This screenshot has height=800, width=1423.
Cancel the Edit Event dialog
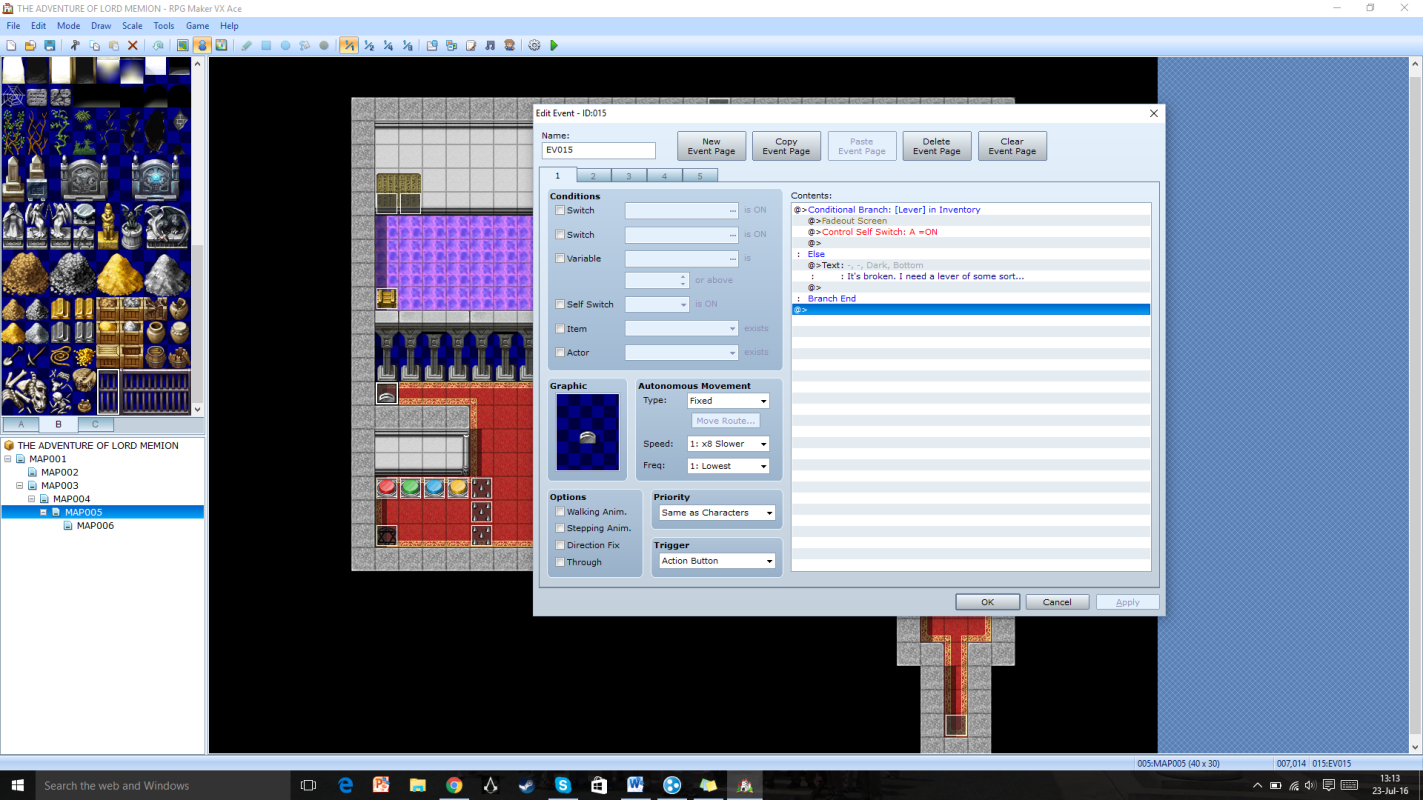[1057, 602]
